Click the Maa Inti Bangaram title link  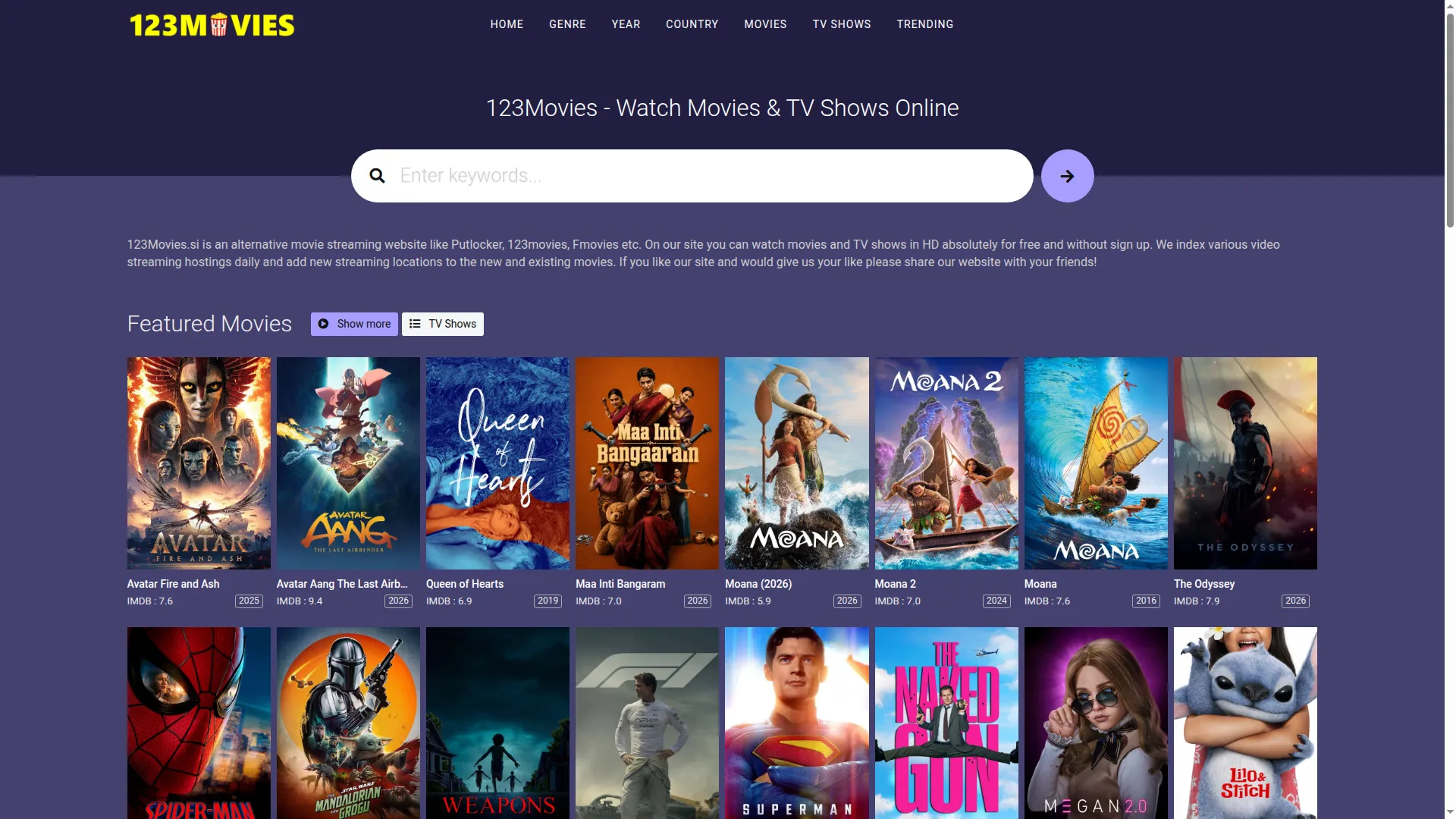[x=620, y=584]
